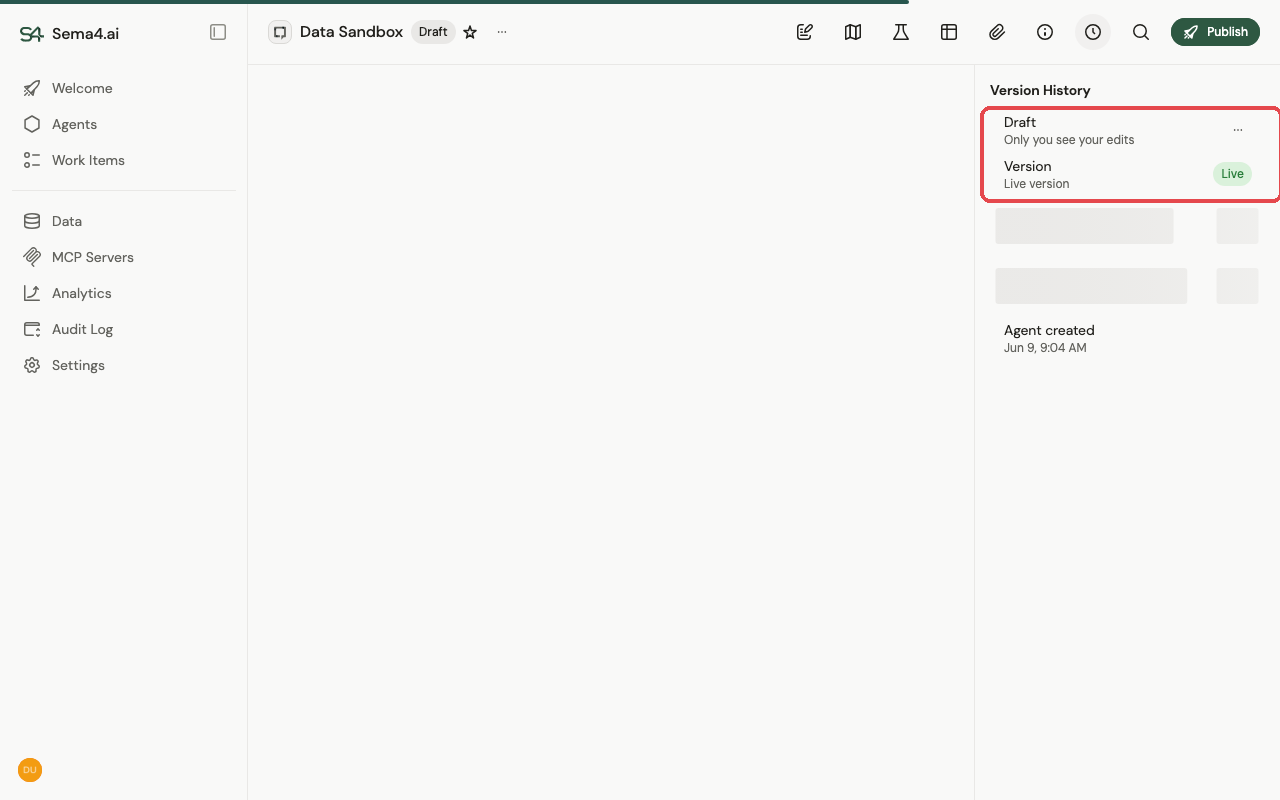This screenshot has height=800, width=1280.
Task: Open the edit pencil icon in toolbar
Action: [x=805, y=32]
